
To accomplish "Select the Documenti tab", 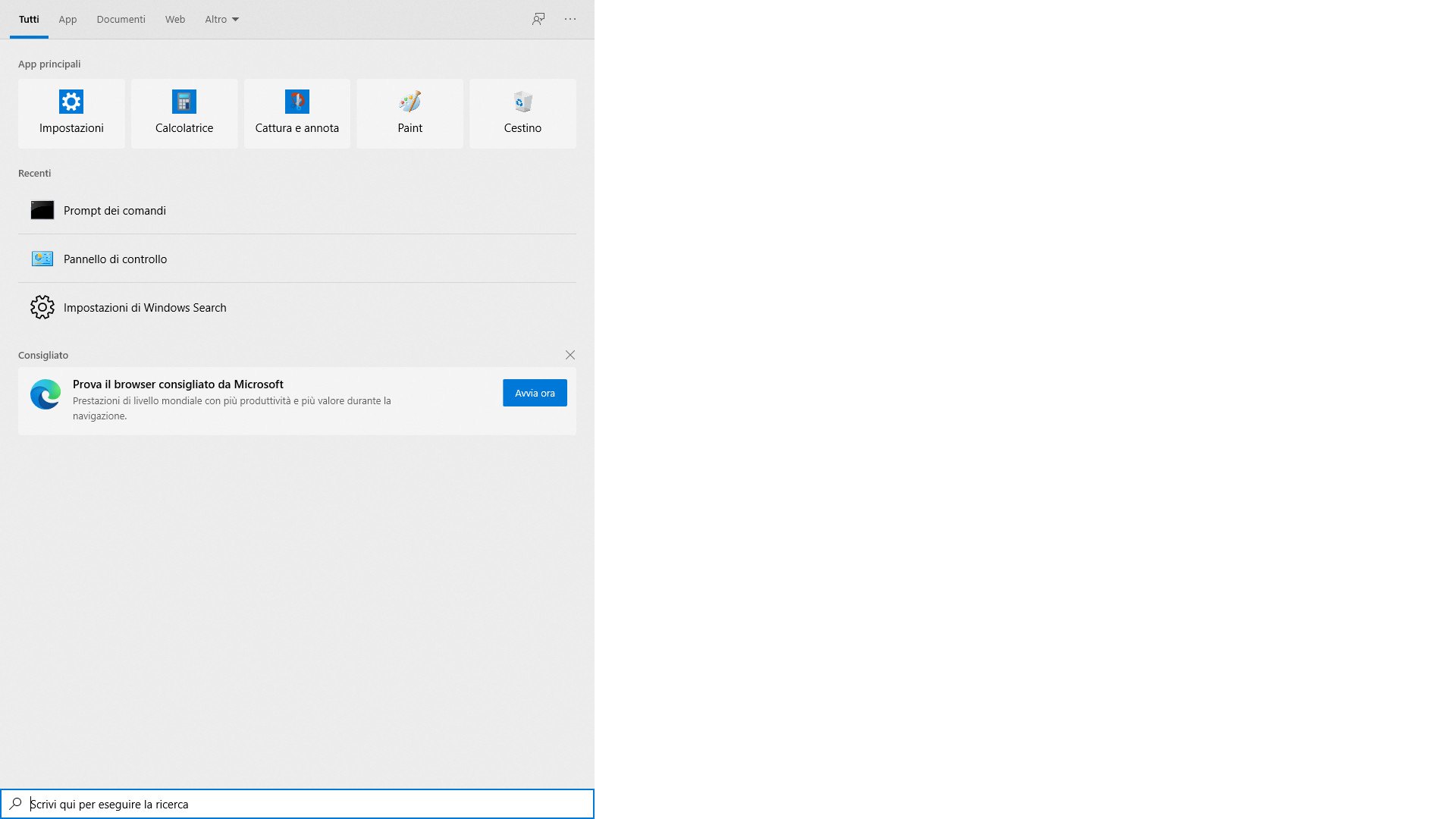I will pos(121,19).
